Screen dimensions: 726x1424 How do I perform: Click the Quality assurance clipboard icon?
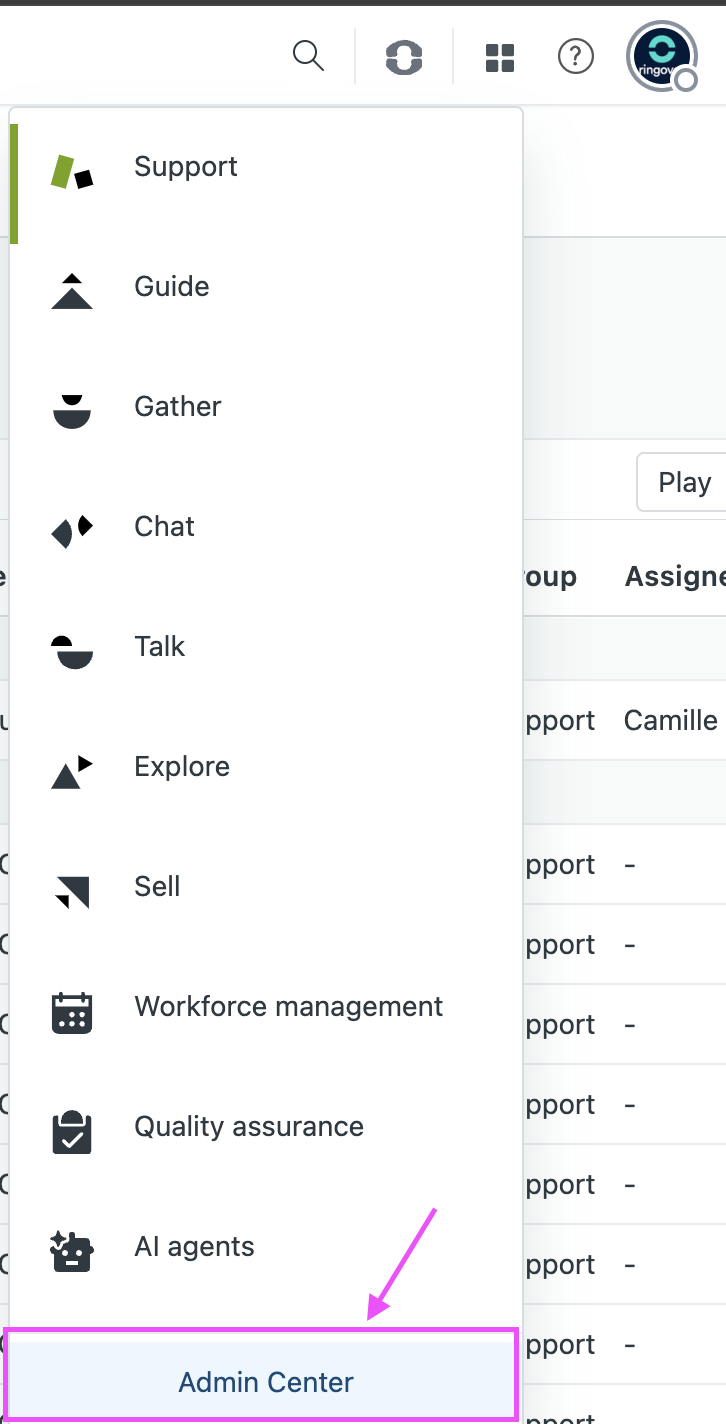72,1132
